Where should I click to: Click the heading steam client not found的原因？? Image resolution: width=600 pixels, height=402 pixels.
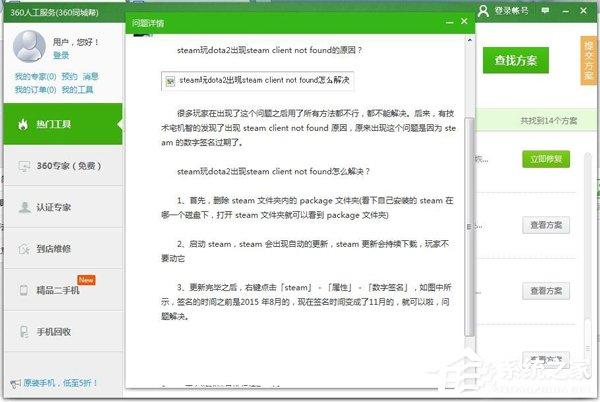(x=269, y=50)
